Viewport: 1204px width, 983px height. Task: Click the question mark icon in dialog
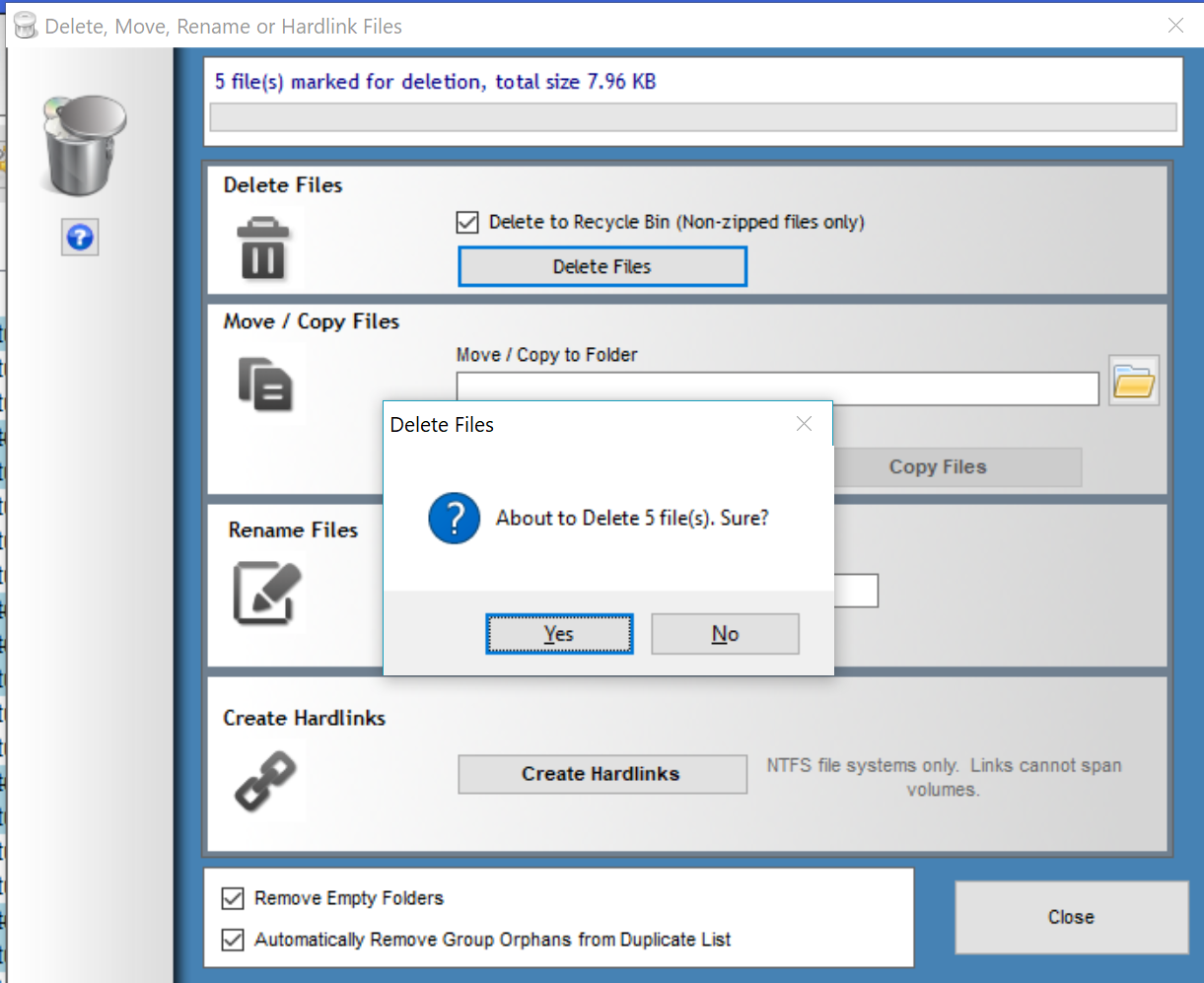point(454,519)
